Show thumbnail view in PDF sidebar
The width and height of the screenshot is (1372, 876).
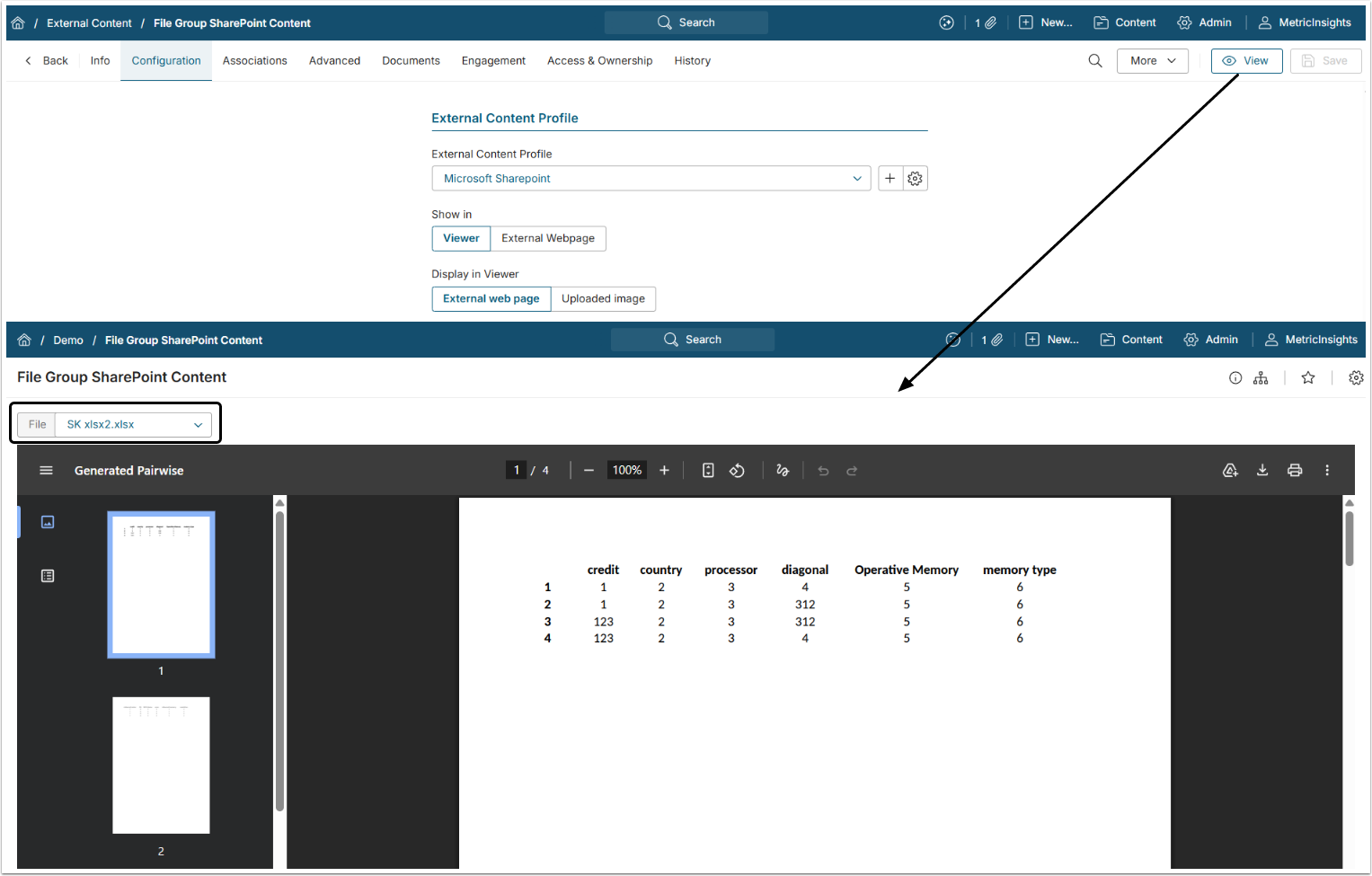pos(48,522)
